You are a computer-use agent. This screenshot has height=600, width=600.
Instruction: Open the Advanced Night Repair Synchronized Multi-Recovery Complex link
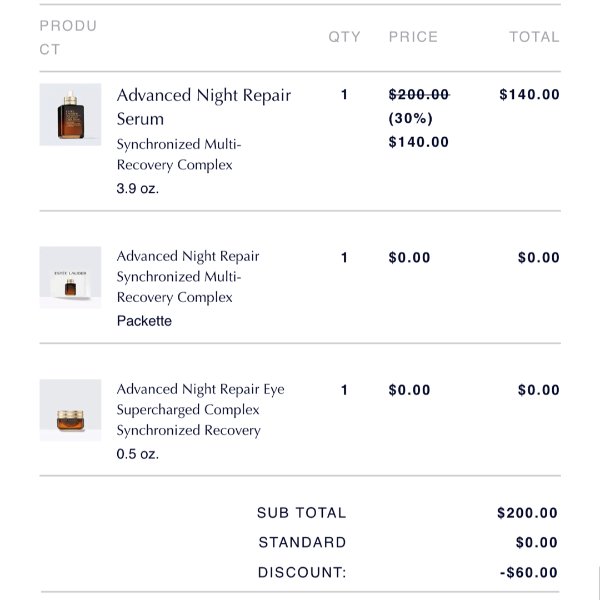[188, 277]
